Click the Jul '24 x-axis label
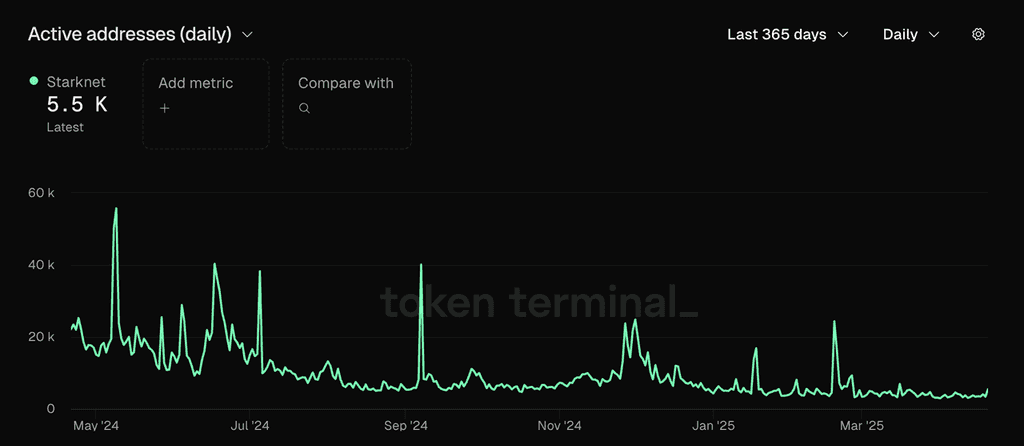This screenshot has height=446, width=1024. [250, 426]
